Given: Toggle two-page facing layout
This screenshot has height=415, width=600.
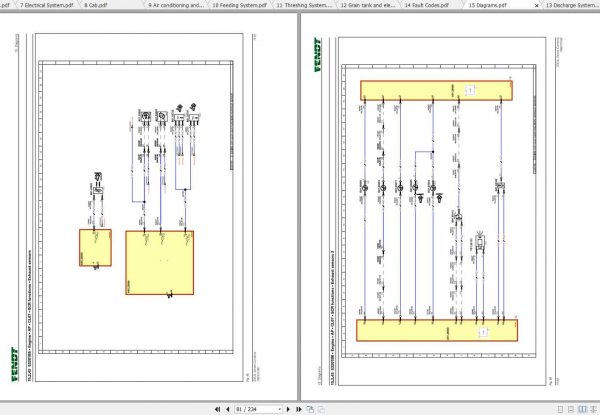Looking at the screenshot, I should pyautogui.click(x=582, y=409).
